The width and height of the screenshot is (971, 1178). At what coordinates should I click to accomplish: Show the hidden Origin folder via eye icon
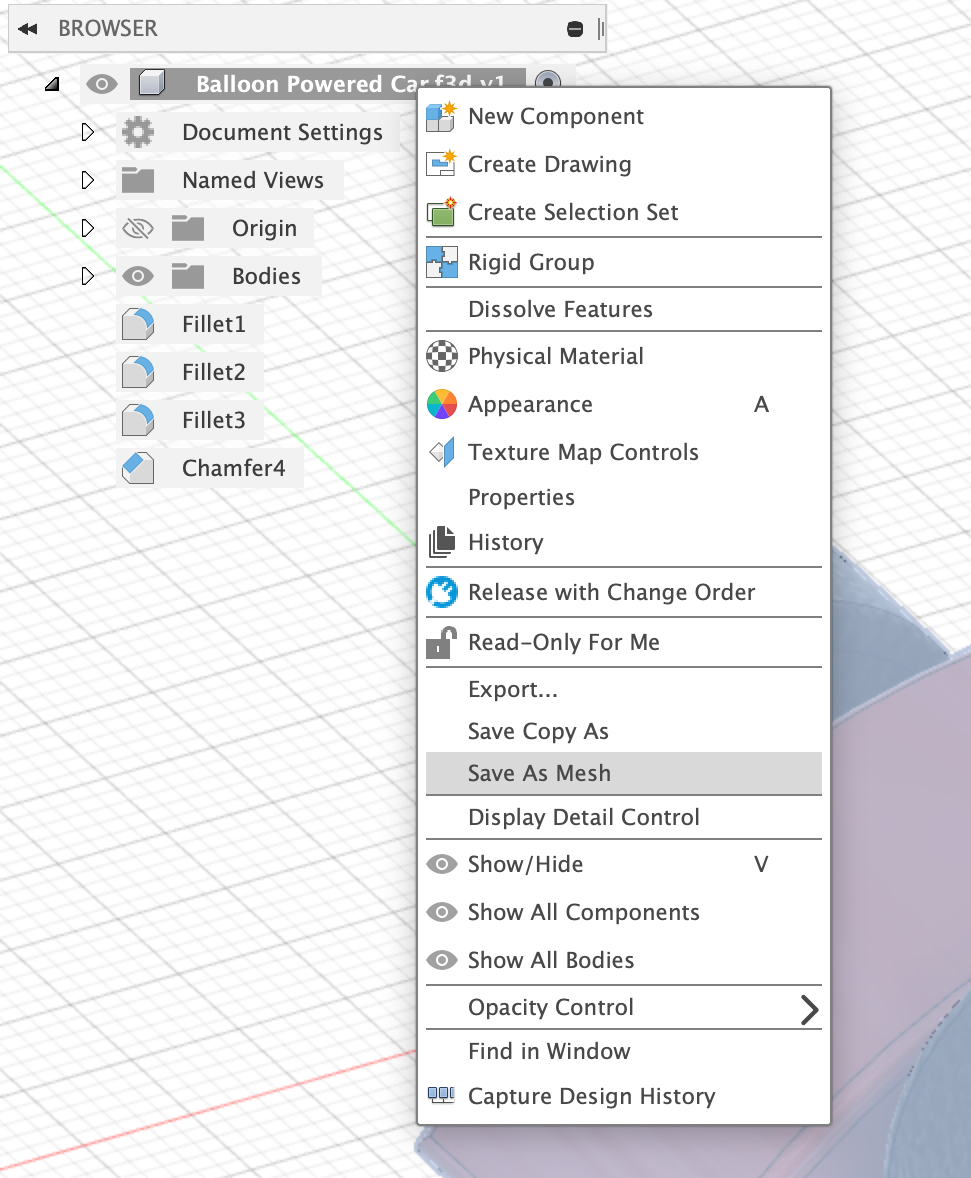click(x=138, y=228)
